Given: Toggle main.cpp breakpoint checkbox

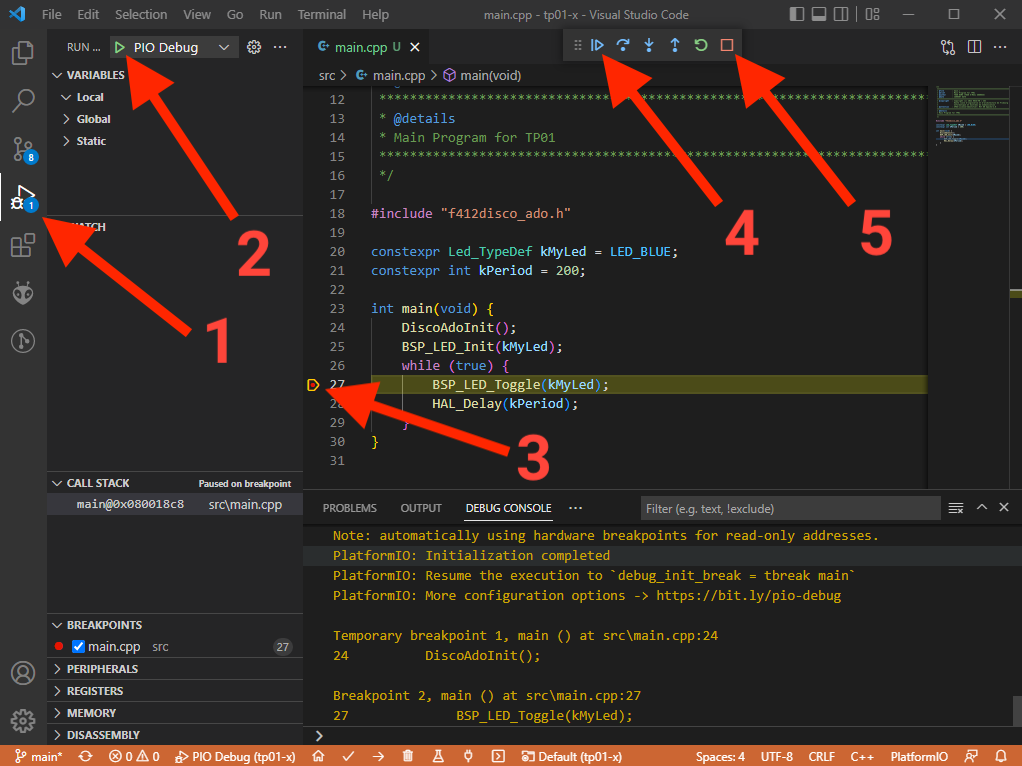Looking at the screenshot, I should (78, 647).
